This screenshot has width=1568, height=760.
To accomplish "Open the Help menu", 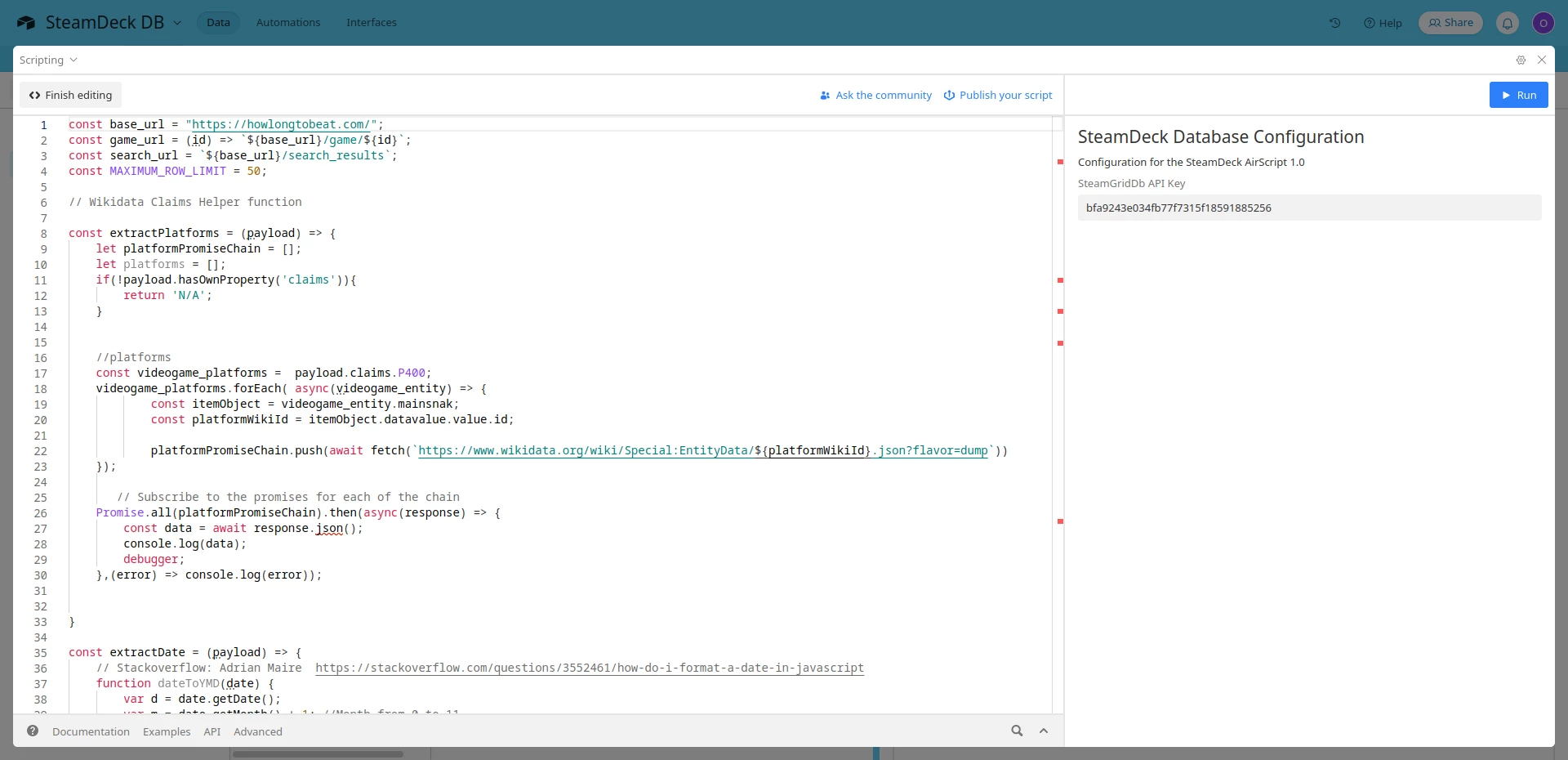I will point(1383,23).
